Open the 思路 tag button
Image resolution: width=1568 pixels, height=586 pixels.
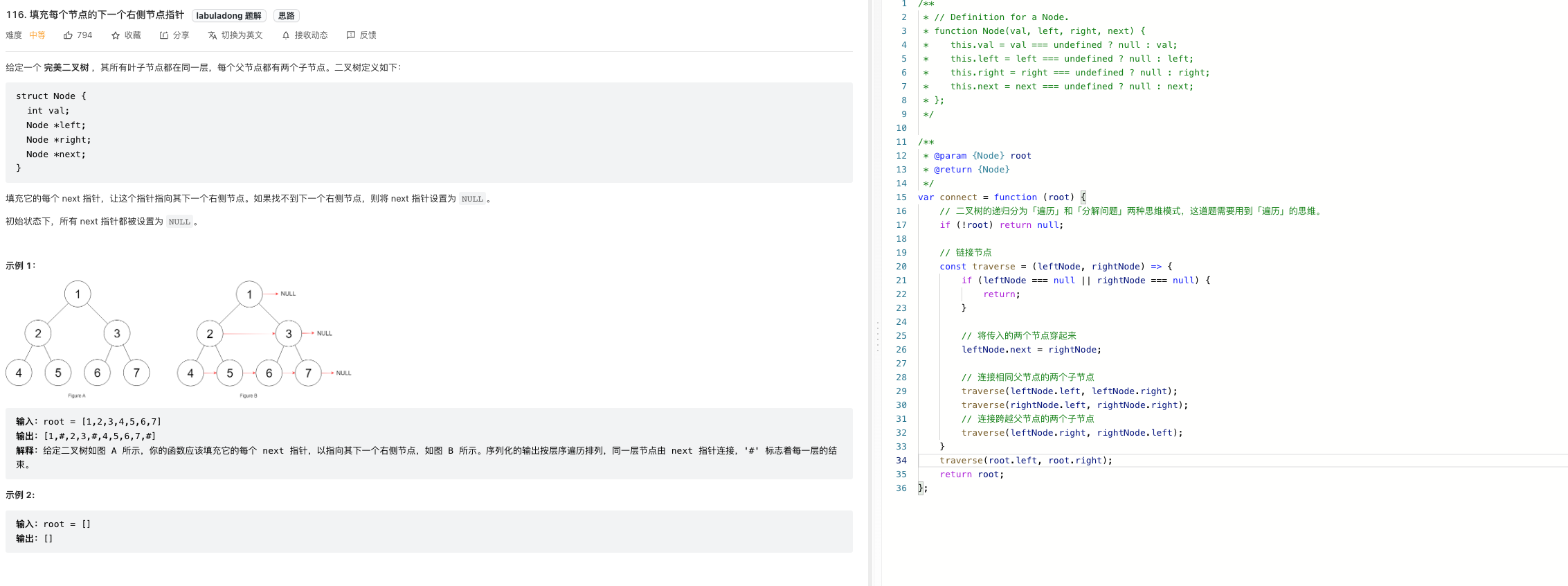click(287, 15)
